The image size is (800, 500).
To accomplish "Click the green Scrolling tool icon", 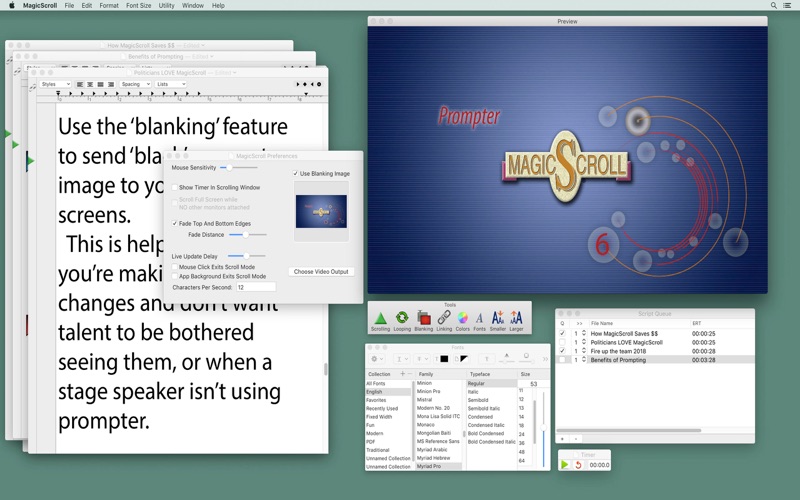I will coord(380,318).
